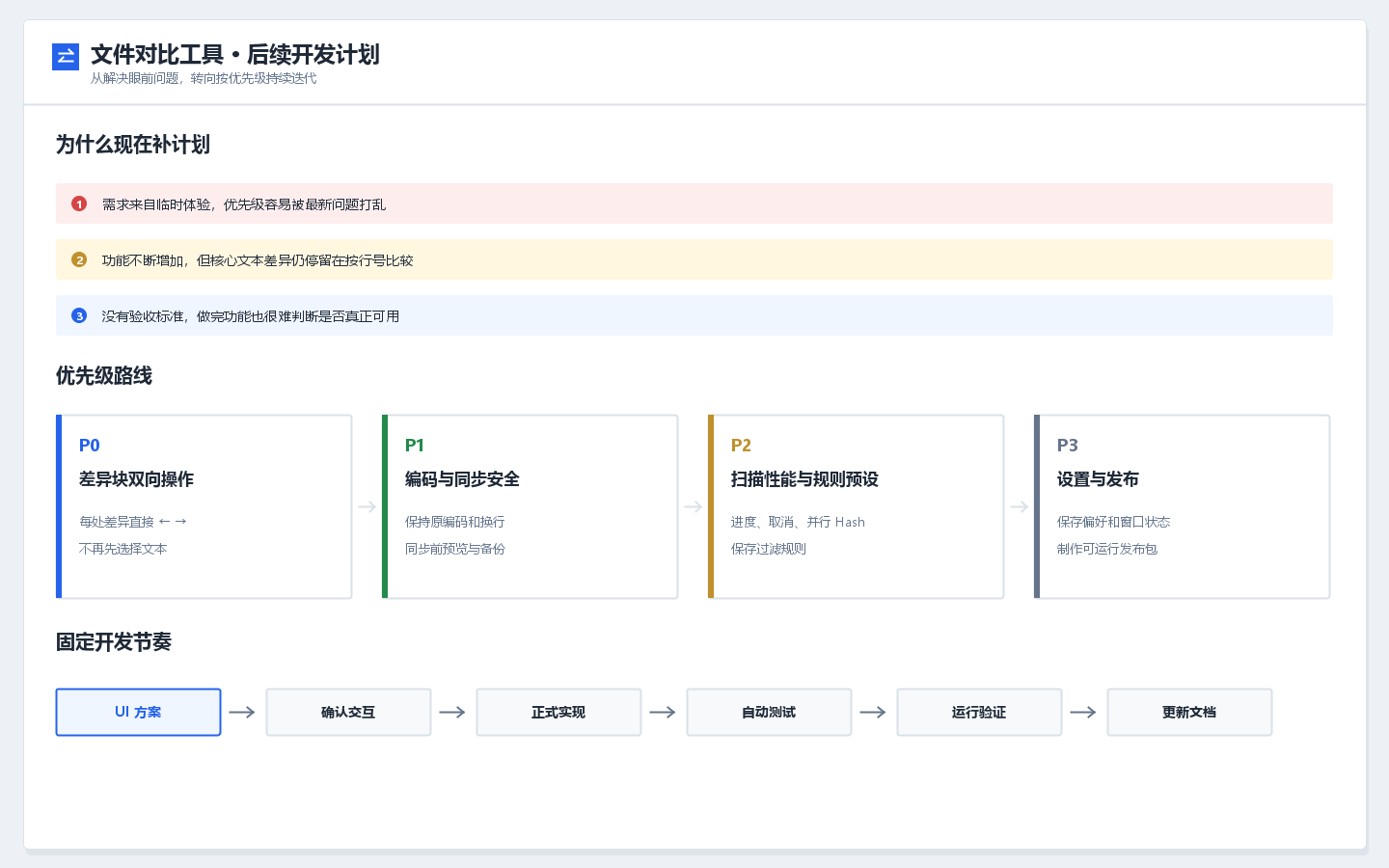Click the green P1 label

click(415, 445)
